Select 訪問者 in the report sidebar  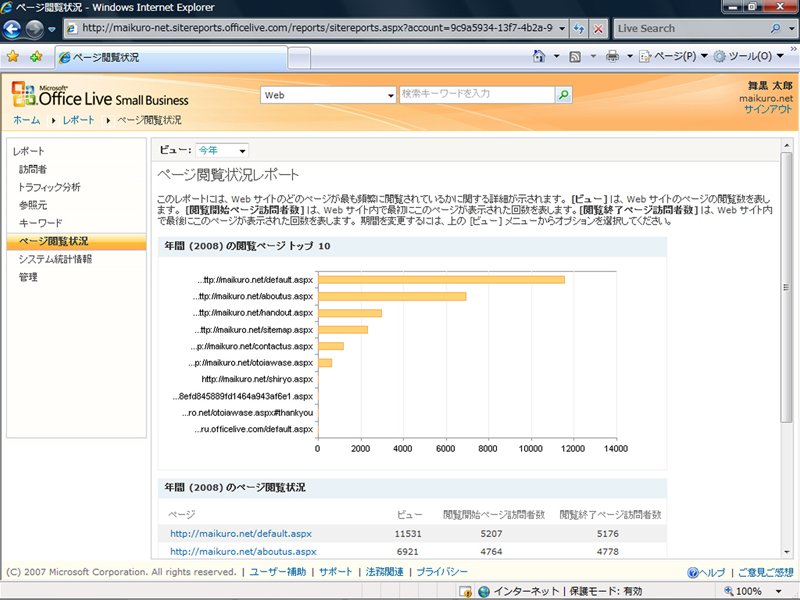pyautogui.click(x=33, y=169)
